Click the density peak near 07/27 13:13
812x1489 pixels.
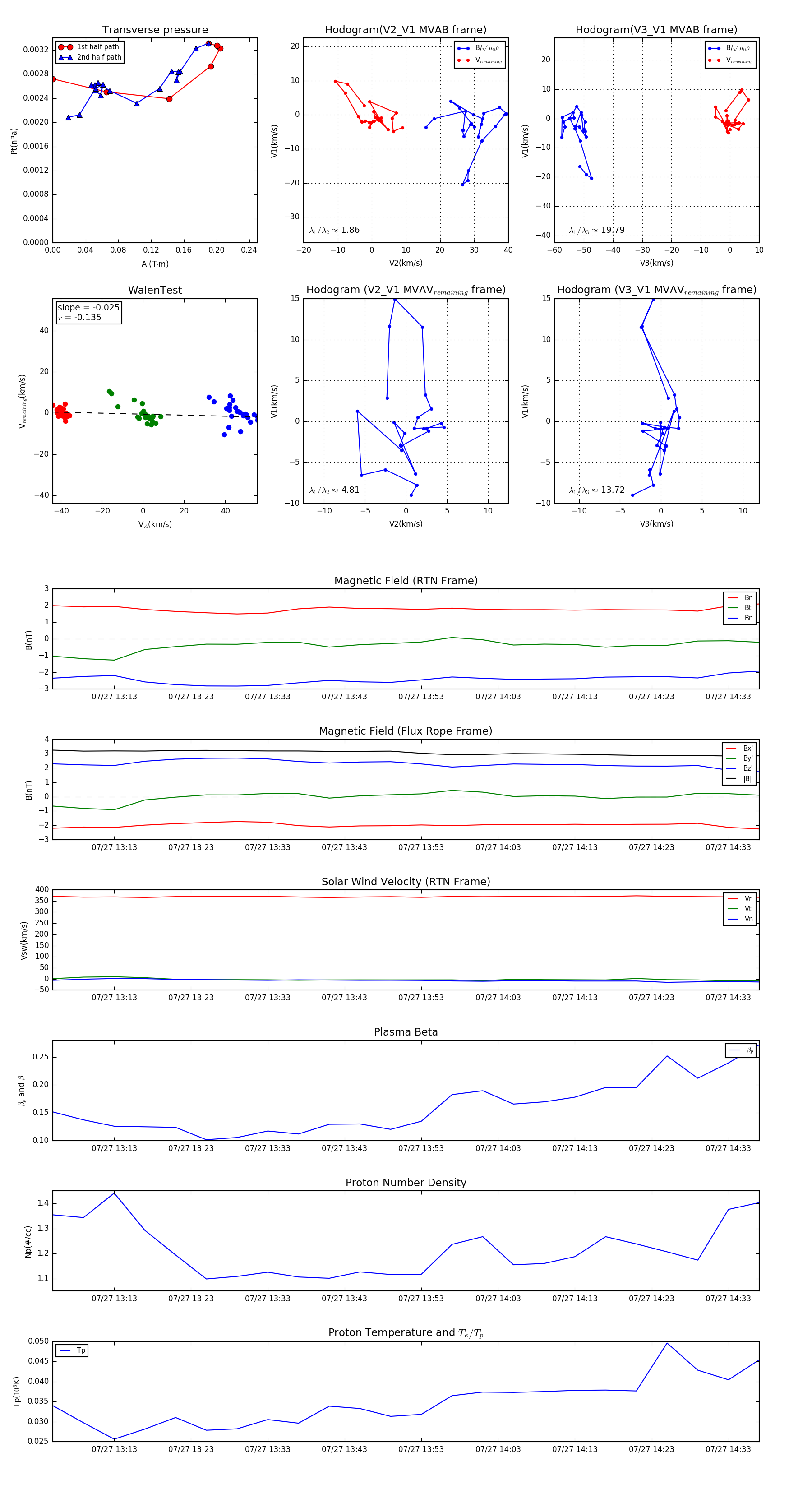point(114,1193)
